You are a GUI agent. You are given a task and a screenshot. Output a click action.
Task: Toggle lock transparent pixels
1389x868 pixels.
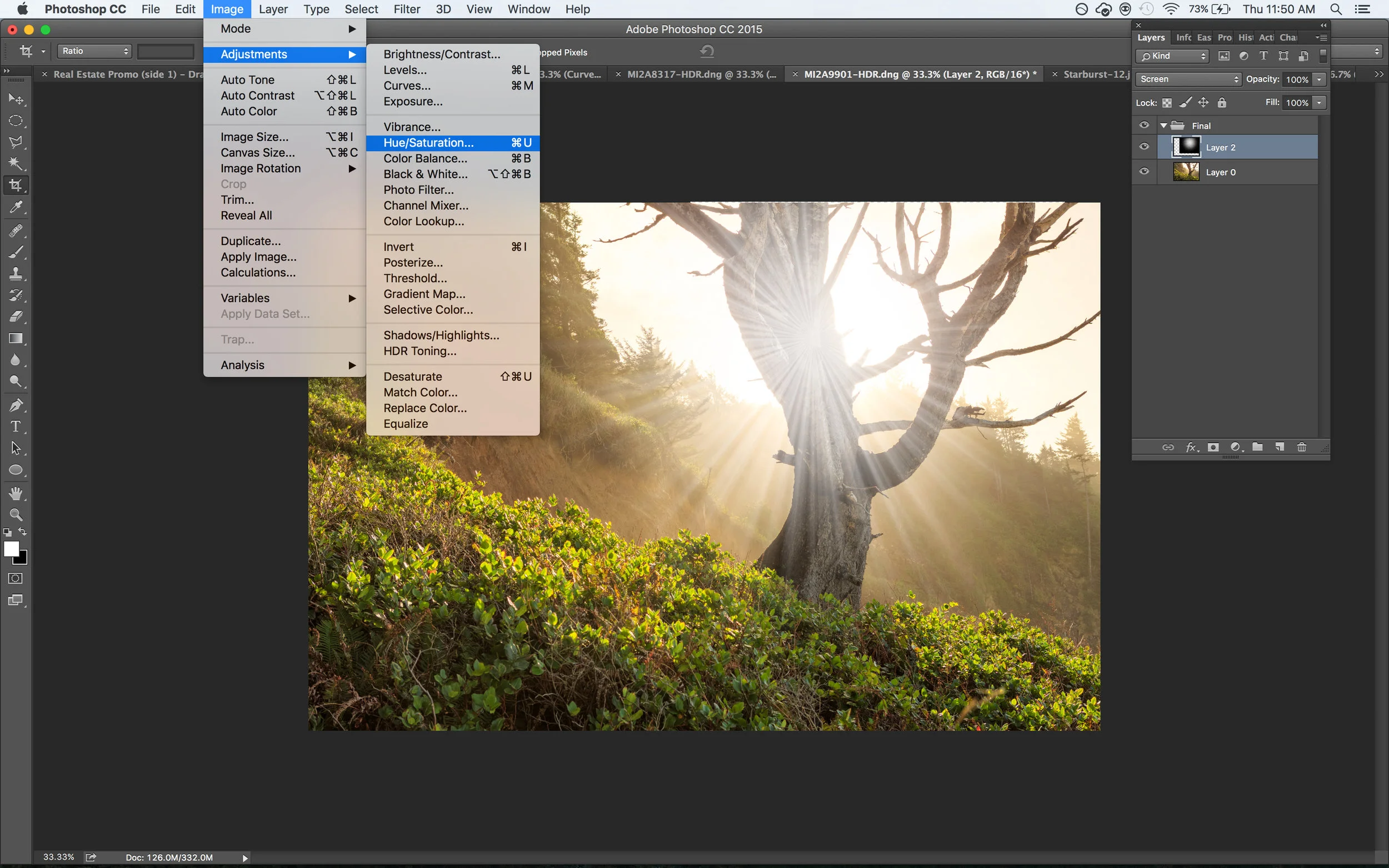click(x=1167, y=103)
